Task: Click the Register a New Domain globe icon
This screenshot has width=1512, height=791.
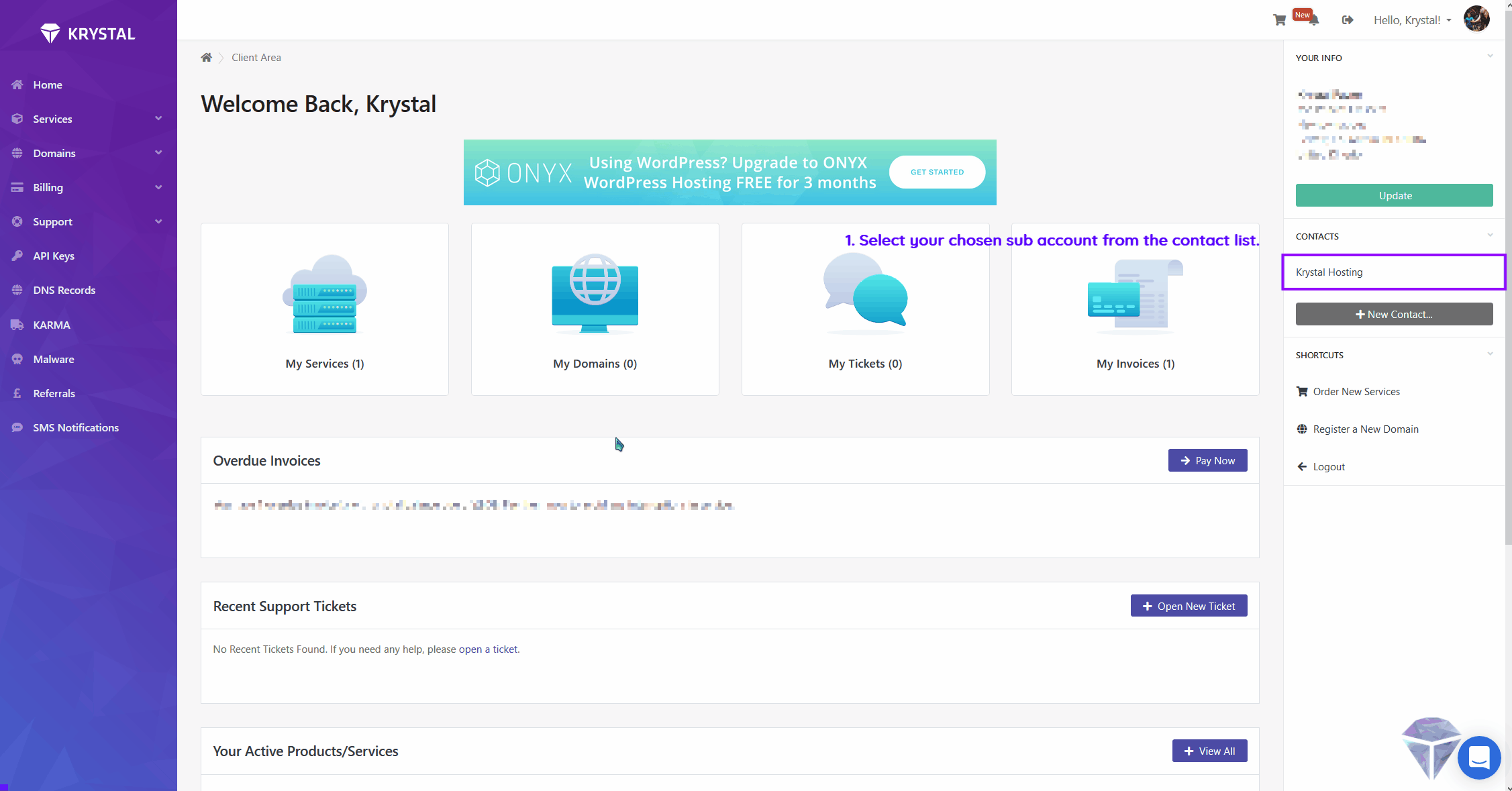Action: 1302,429
